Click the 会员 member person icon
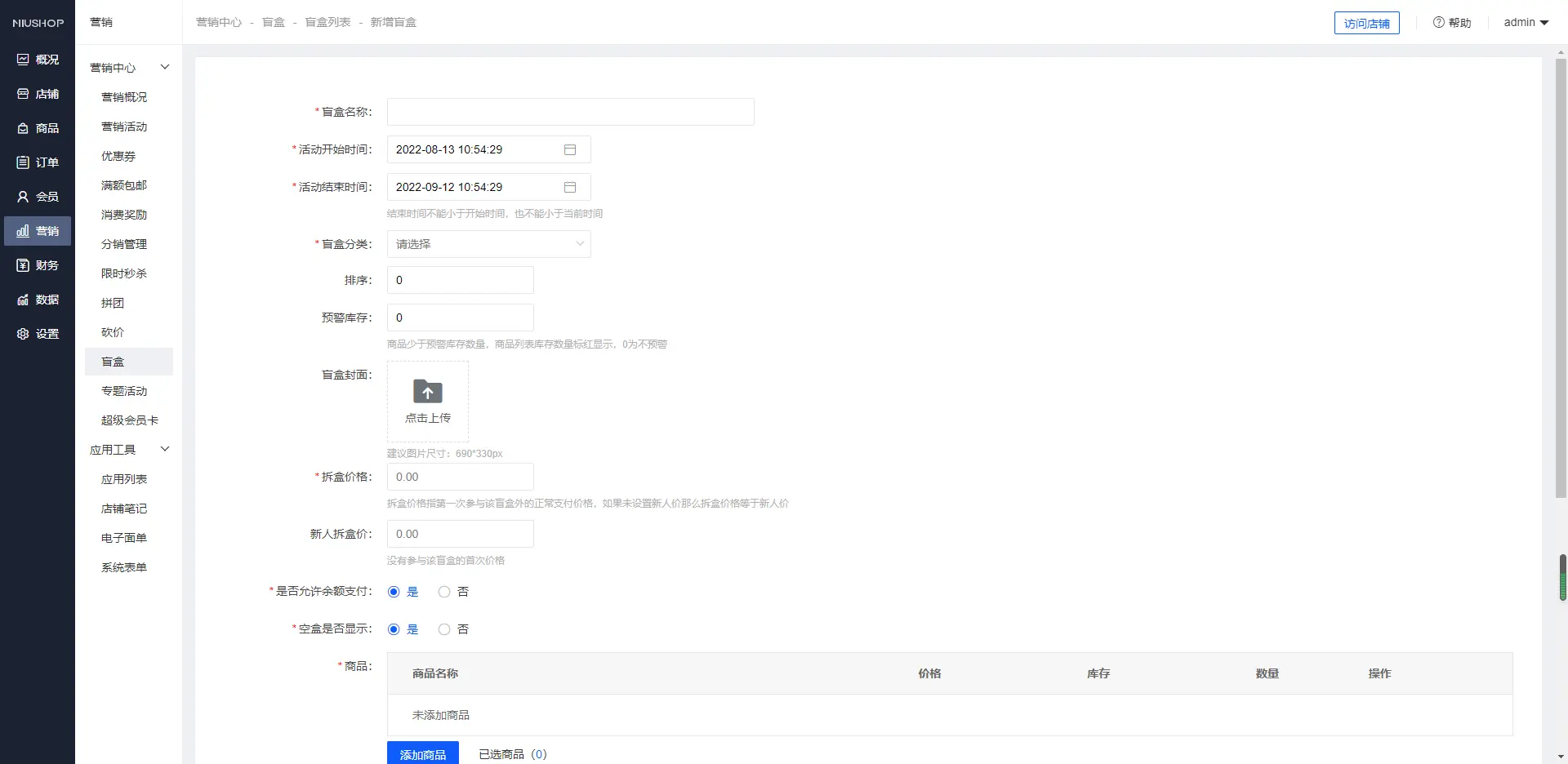The image size is (1568, 764). [23, 197]
